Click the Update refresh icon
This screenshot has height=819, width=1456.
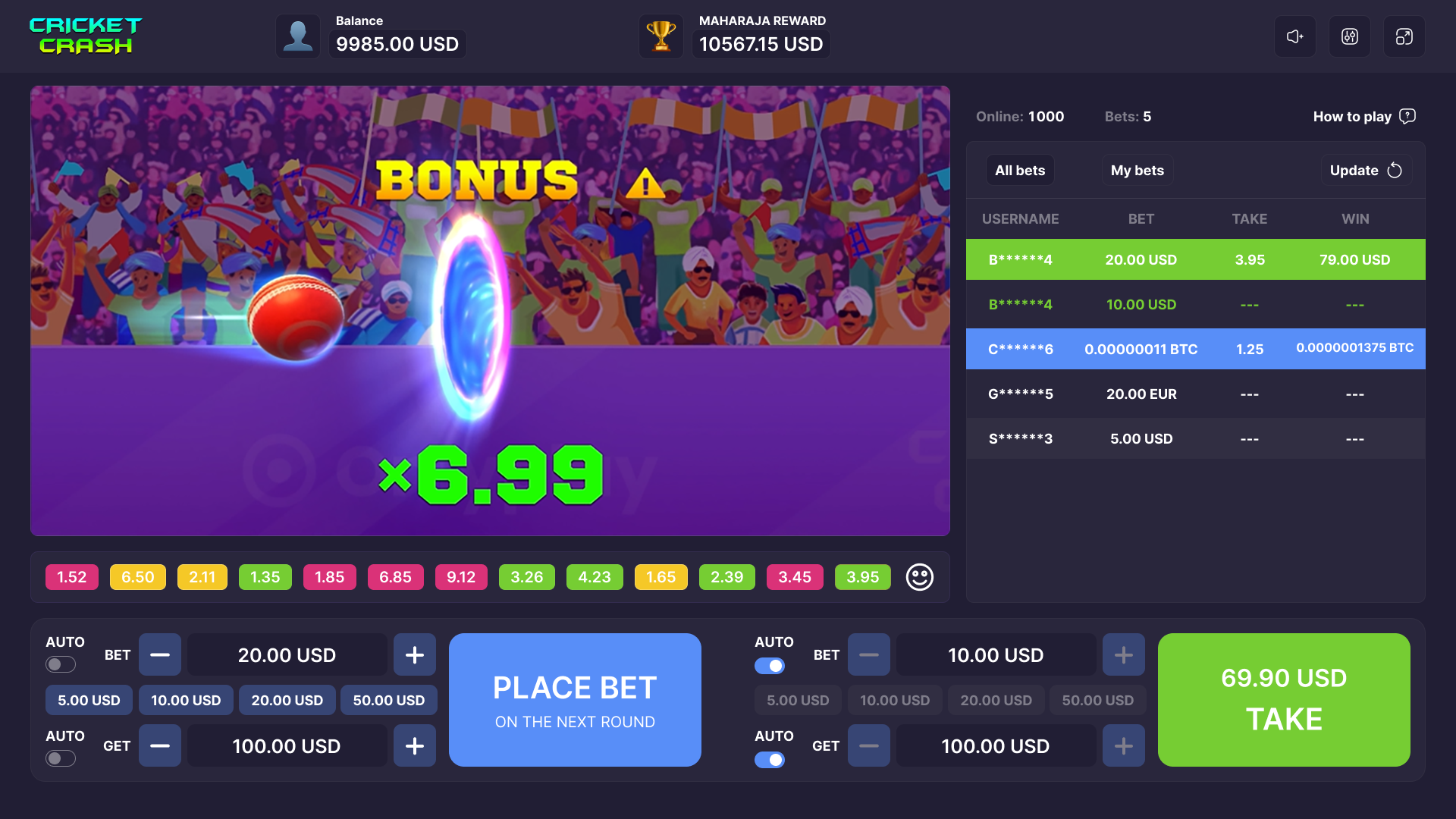1395,171
